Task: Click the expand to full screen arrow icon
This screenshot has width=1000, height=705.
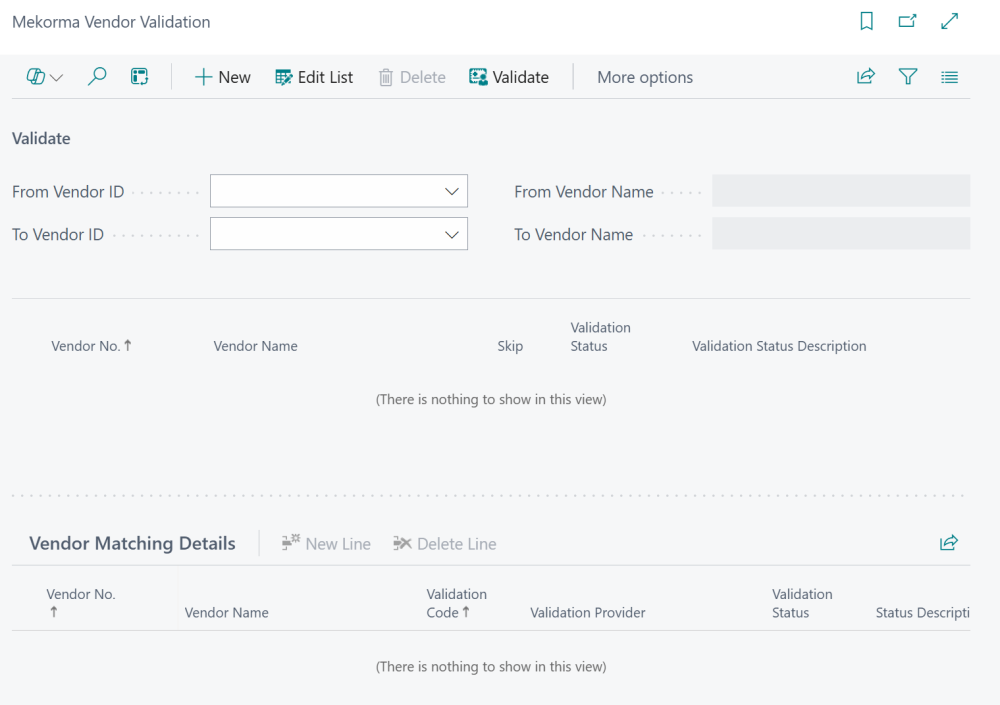Action: [x=949, y=21]
